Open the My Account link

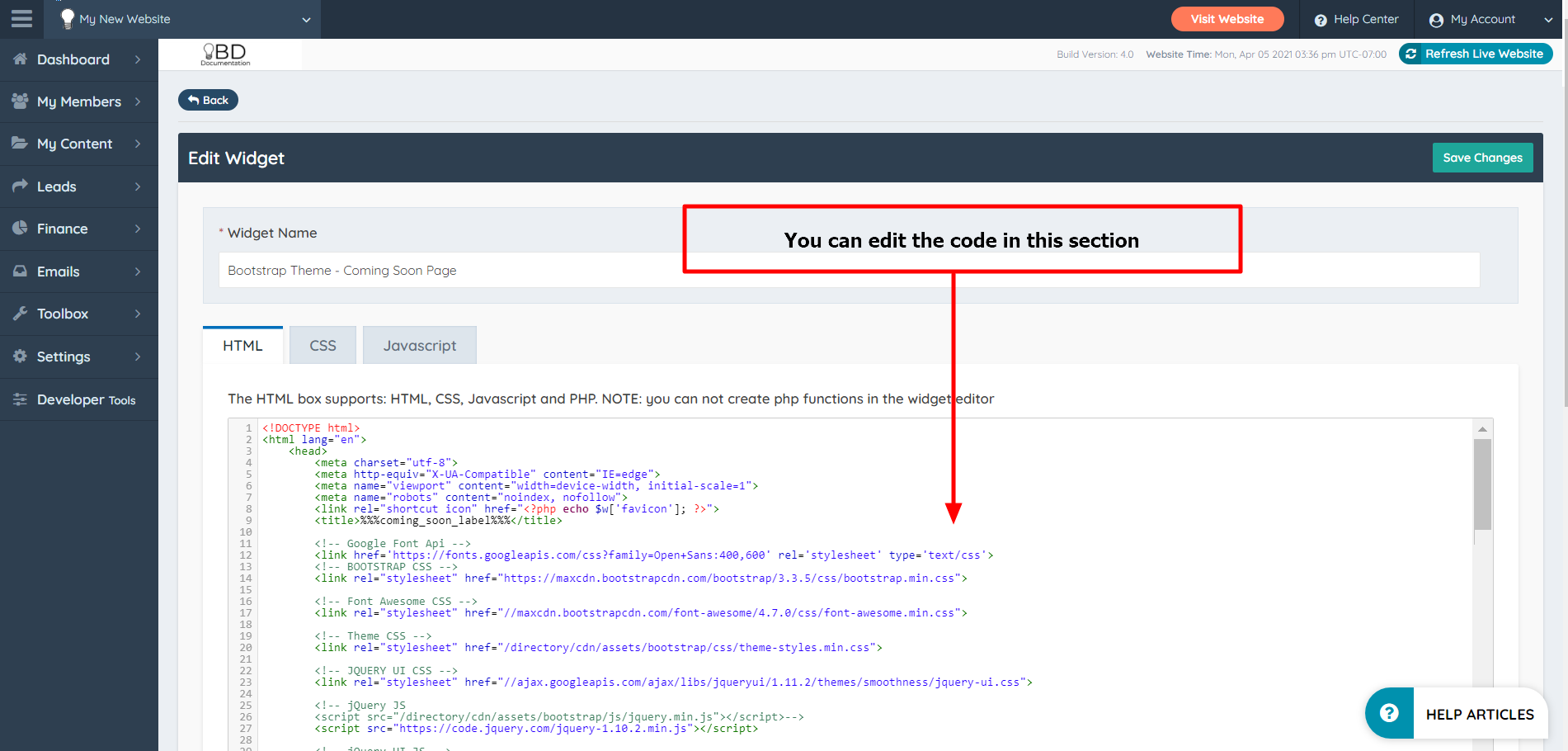coord(1473,19)
